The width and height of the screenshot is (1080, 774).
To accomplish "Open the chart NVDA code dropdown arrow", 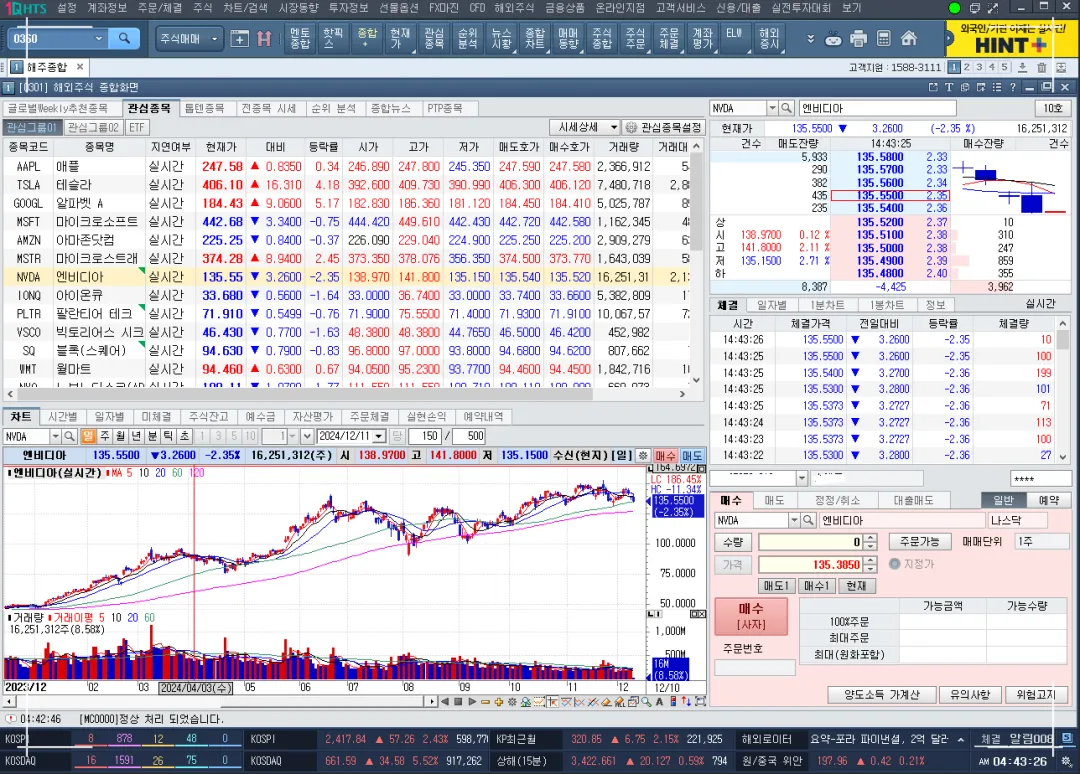I will coord(54,437).
